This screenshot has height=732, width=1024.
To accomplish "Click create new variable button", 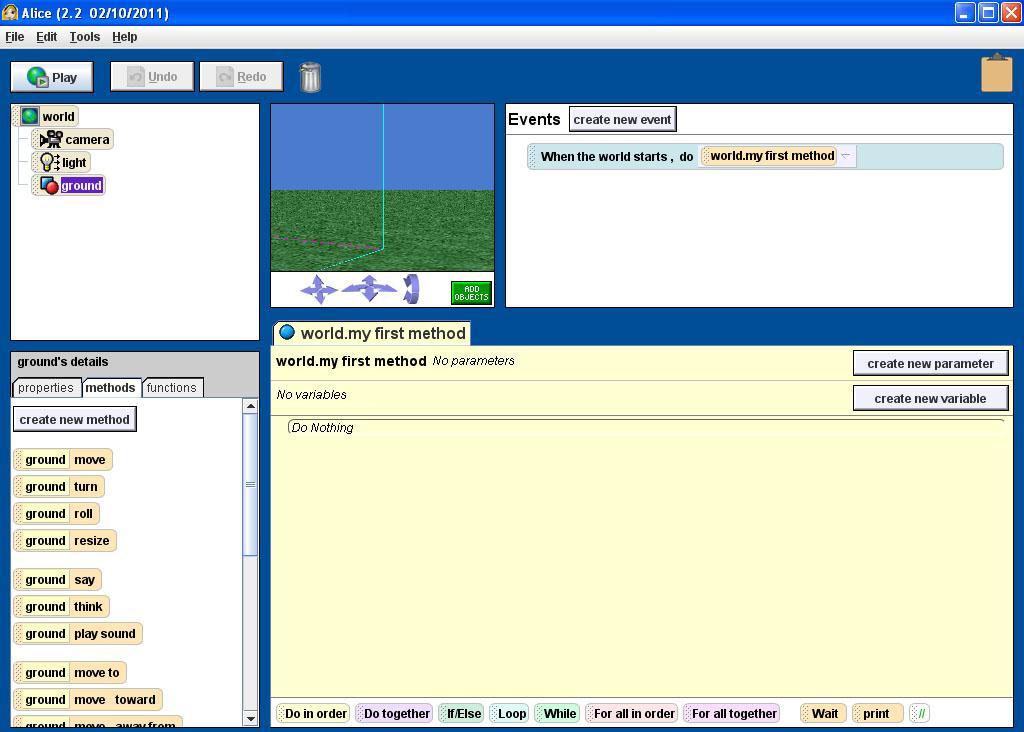I will 931,398.
